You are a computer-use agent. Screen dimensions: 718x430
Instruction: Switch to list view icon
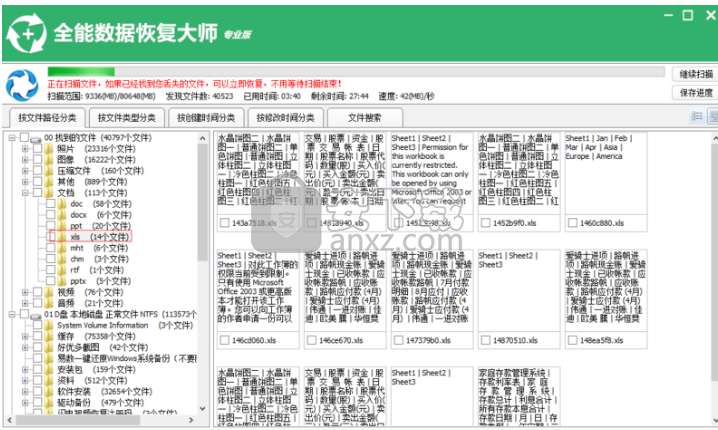pos(696,116)
